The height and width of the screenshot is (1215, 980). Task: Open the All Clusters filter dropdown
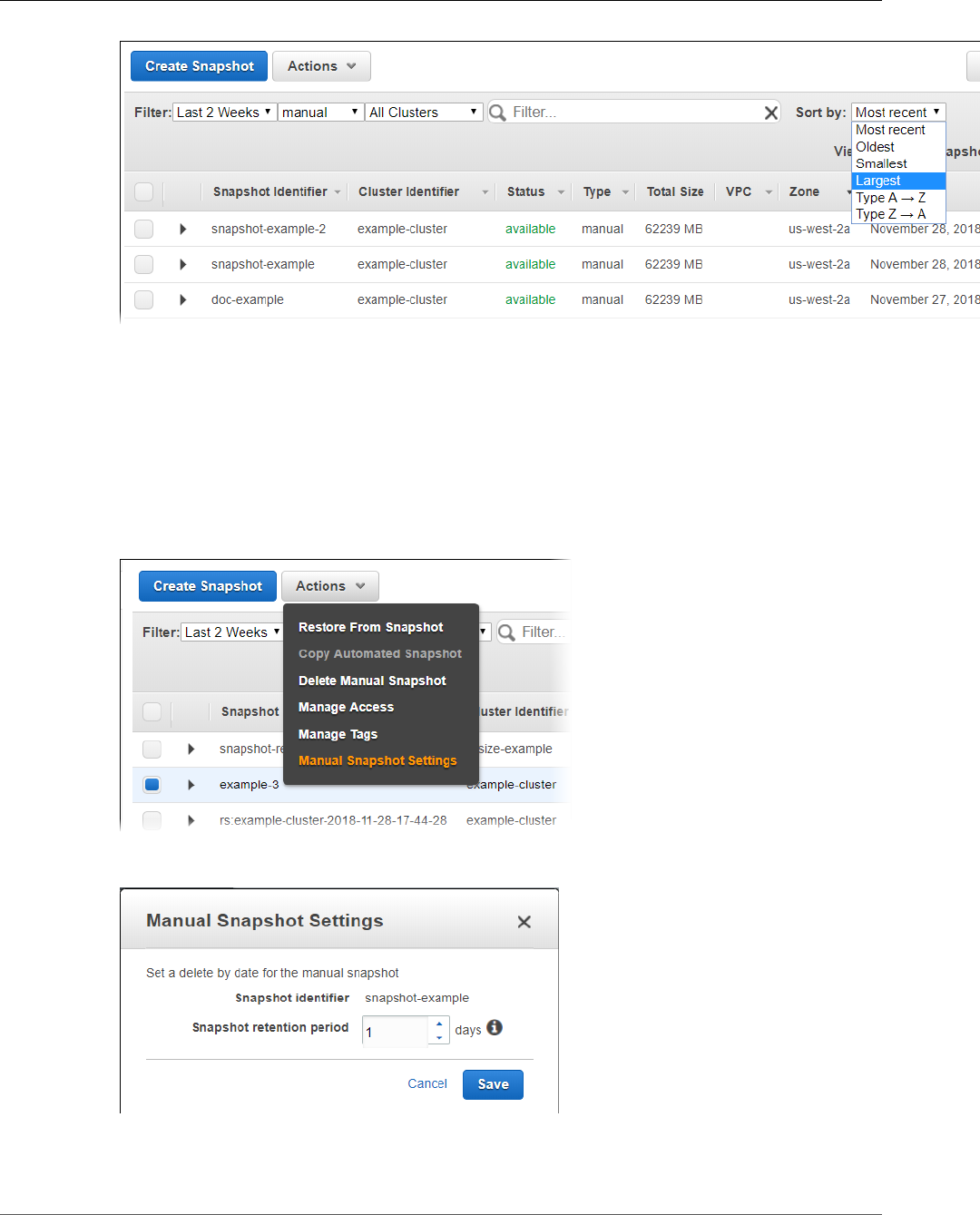click(424, 113)
